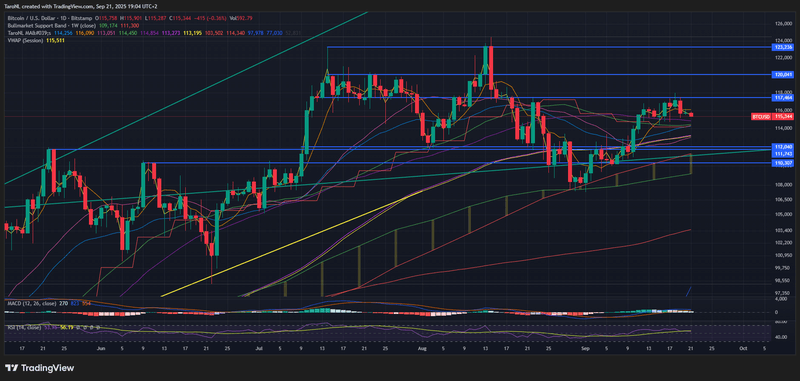Viewport: 800px width, 381px height.
Task: Click the 110,307 price line label
Action: coord(783,163)
